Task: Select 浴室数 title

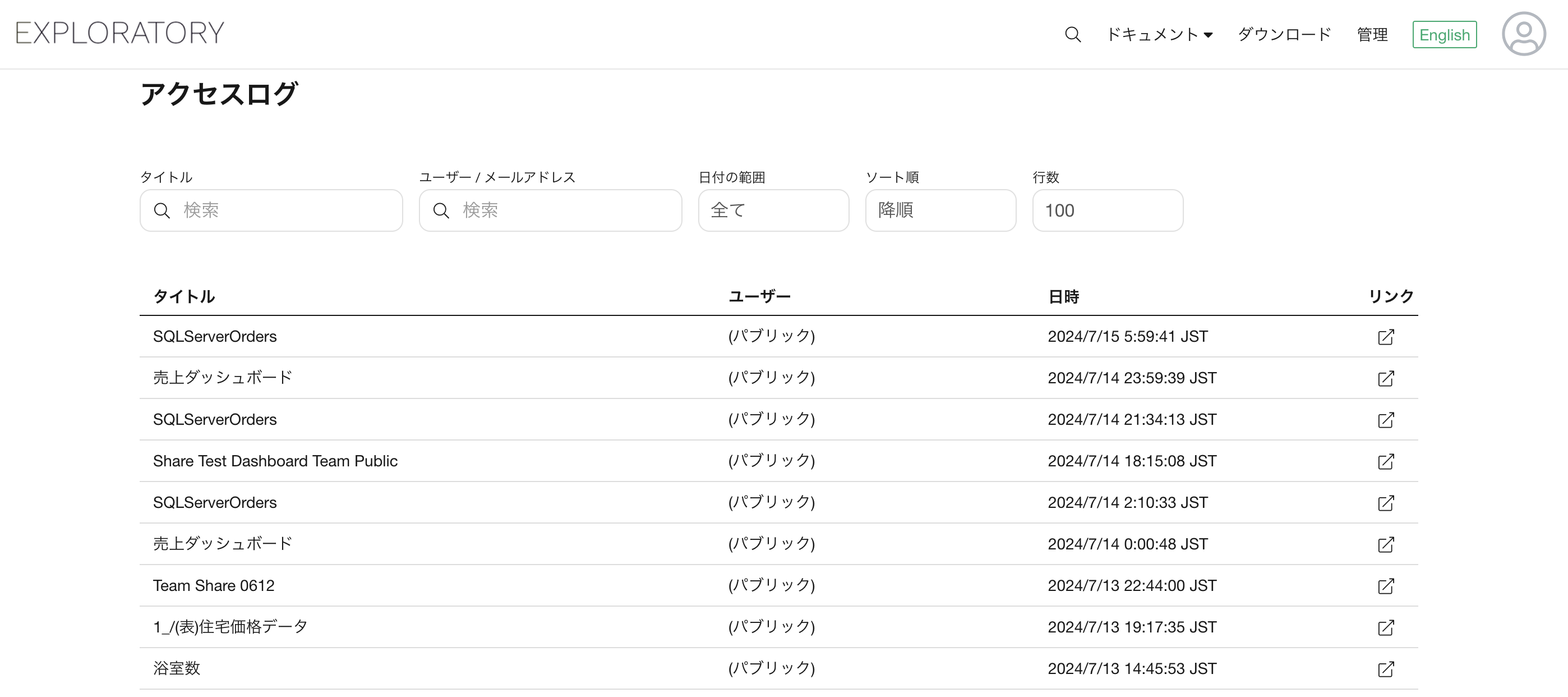Action: pyautogui.click(x=177, y=668)
